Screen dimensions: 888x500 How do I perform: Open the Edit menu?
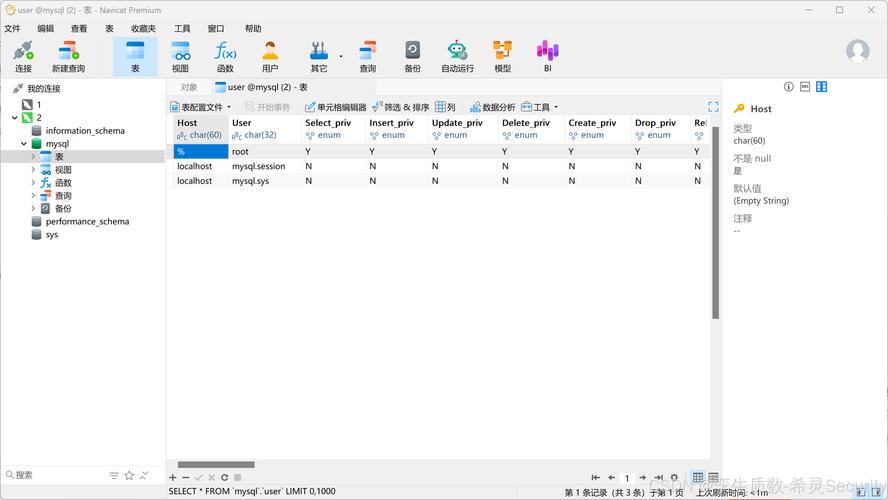coord(45,28)
